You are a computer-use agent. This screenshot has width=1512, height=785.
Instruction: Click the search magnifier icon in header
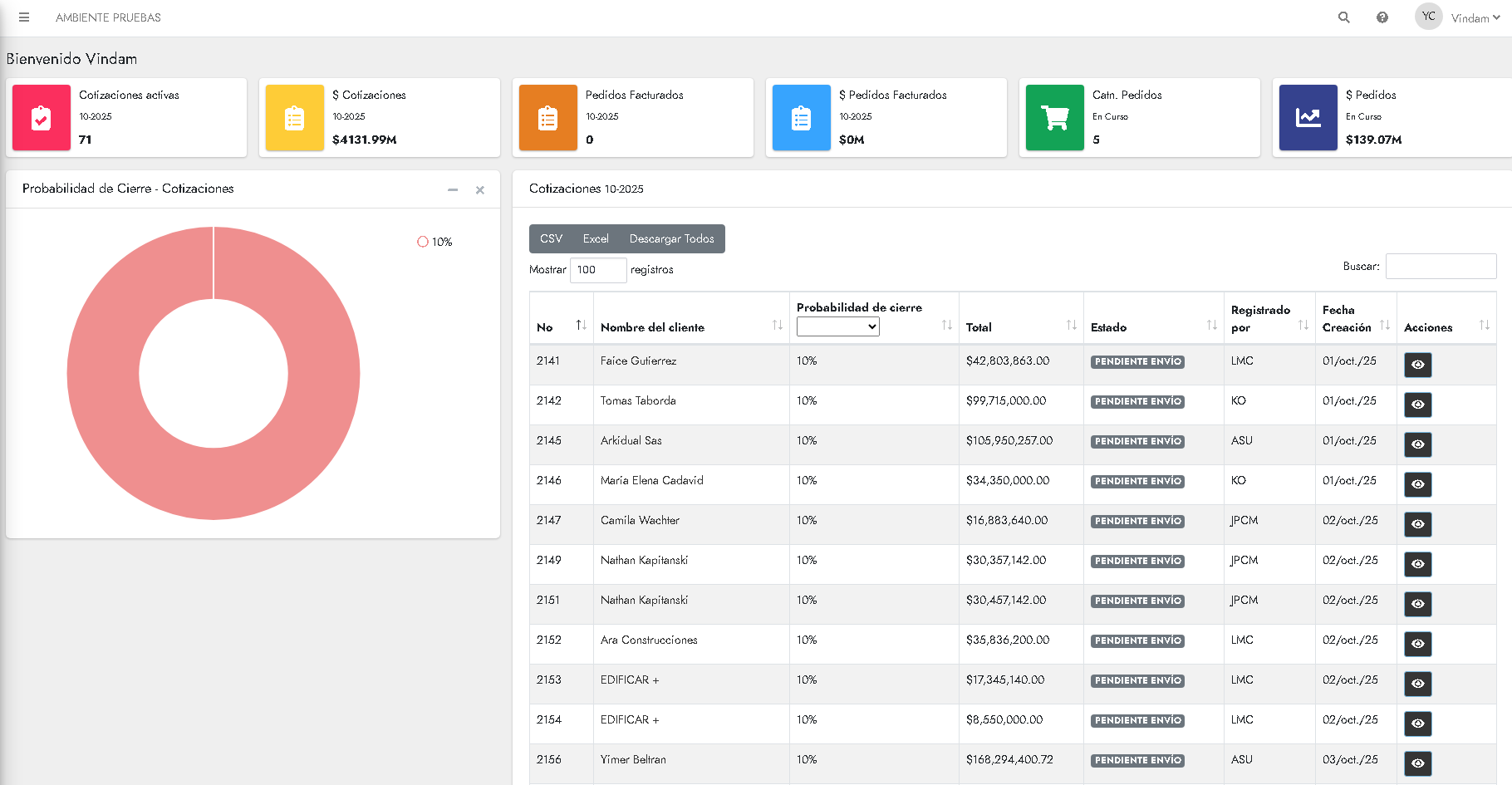[1343, 17]
